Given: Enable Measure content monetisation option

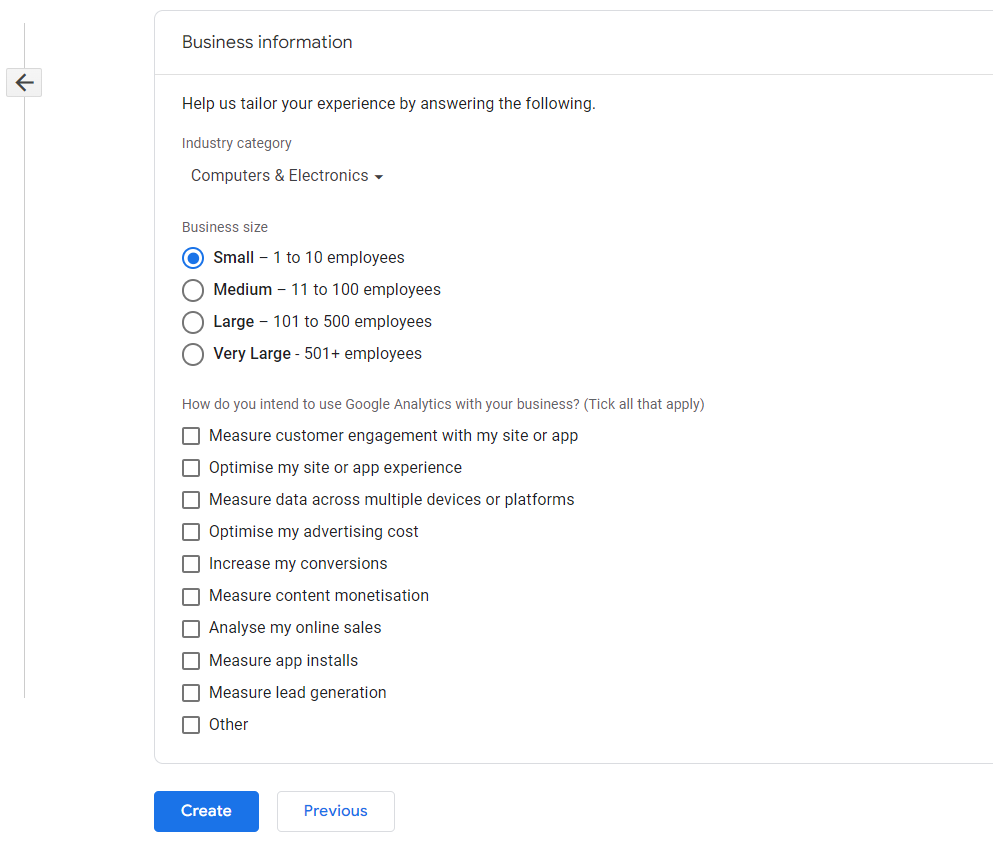Looking at the screenshot, I should coord(191,596).
